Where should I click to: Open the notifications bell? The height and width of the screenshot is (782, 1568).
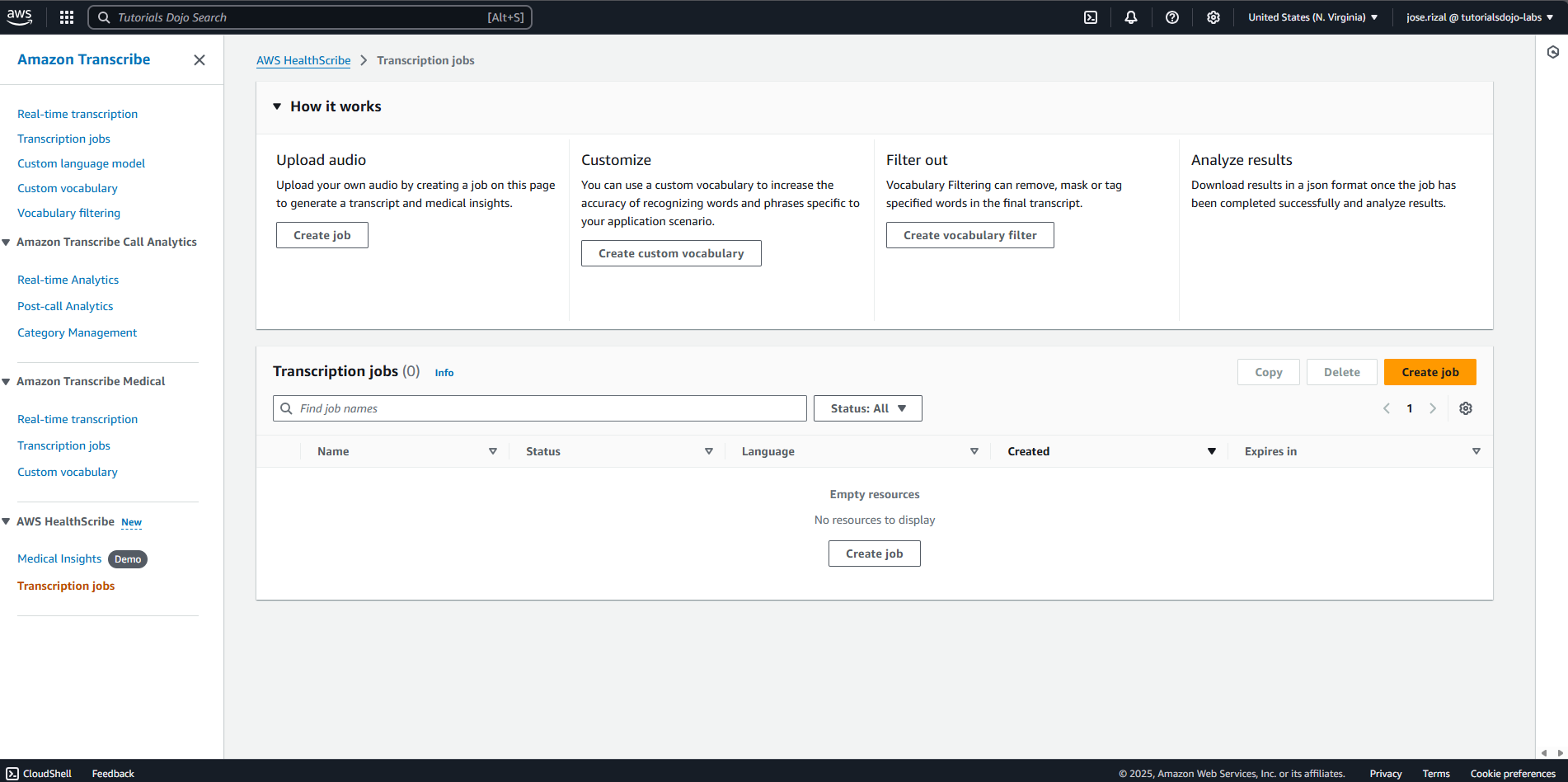point(1131,17)
